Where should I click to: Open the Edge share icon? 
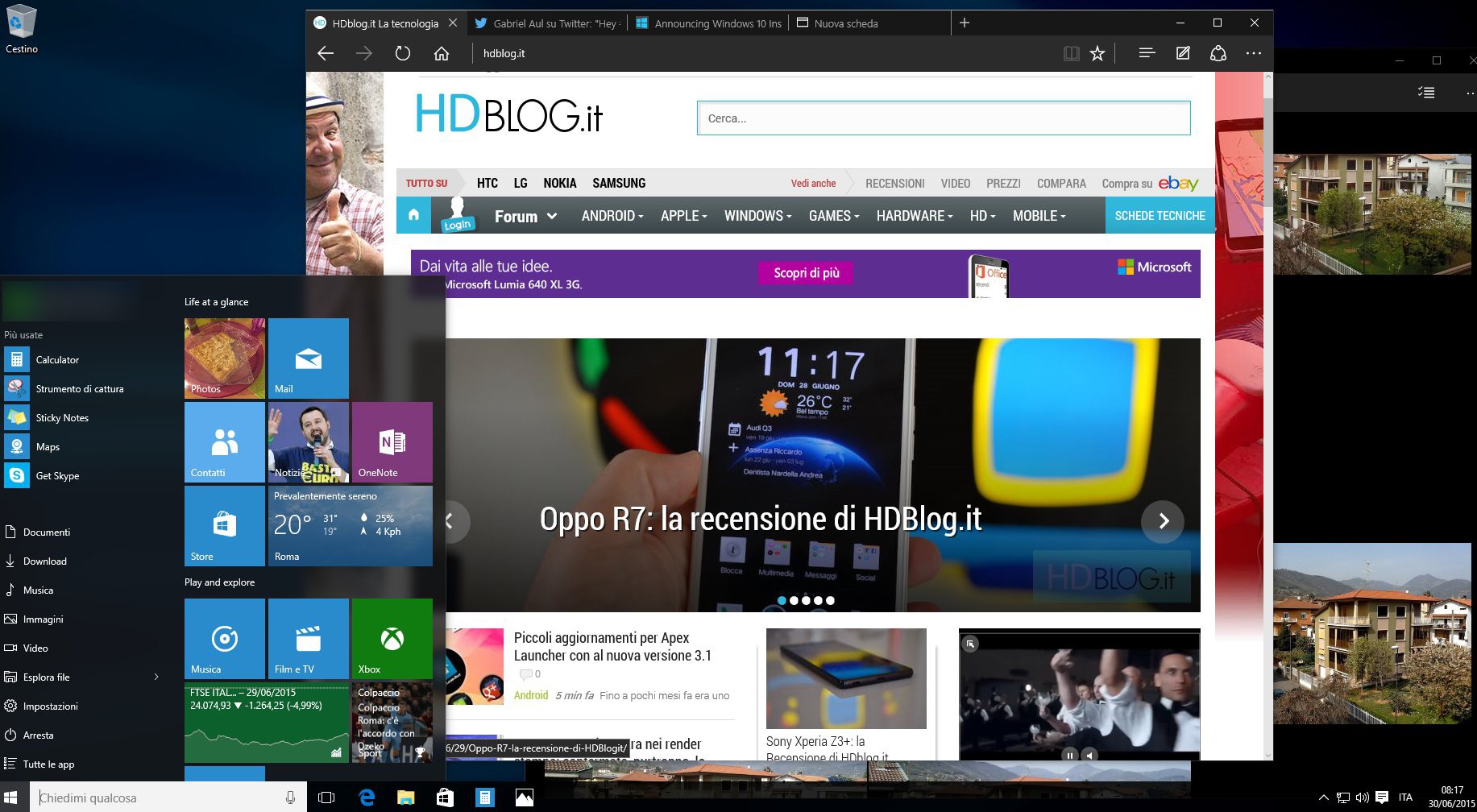[1218, 53]
